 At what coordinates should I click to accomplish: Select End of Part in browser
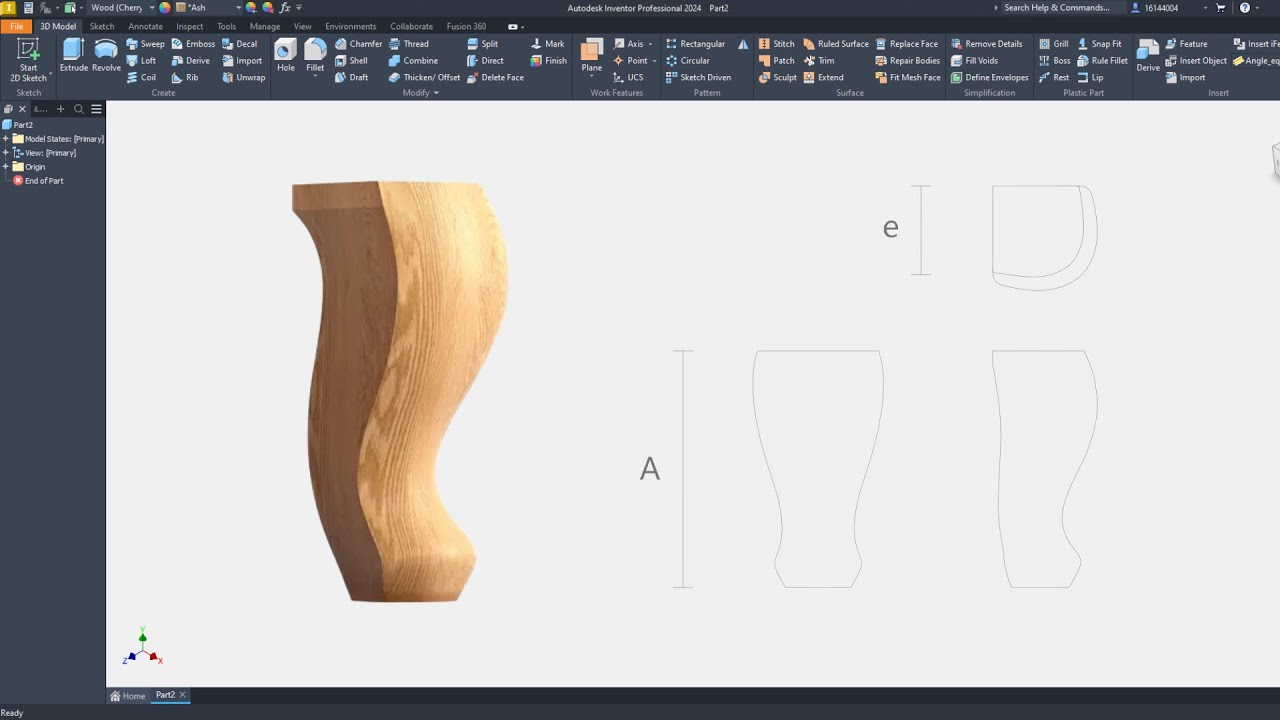tap(38, 181)
